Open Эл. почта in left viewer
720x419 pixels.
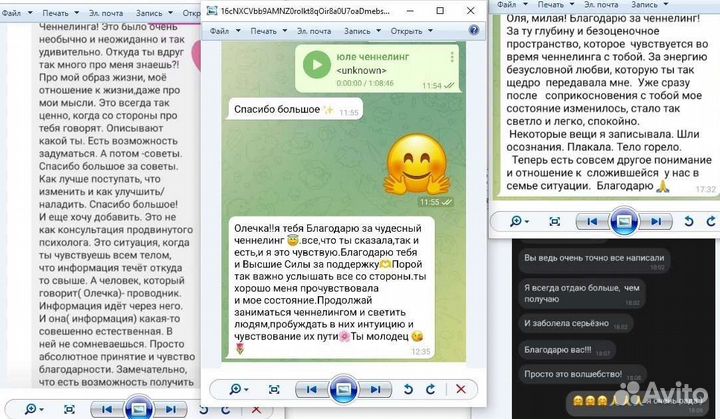(x=106, y=13)
